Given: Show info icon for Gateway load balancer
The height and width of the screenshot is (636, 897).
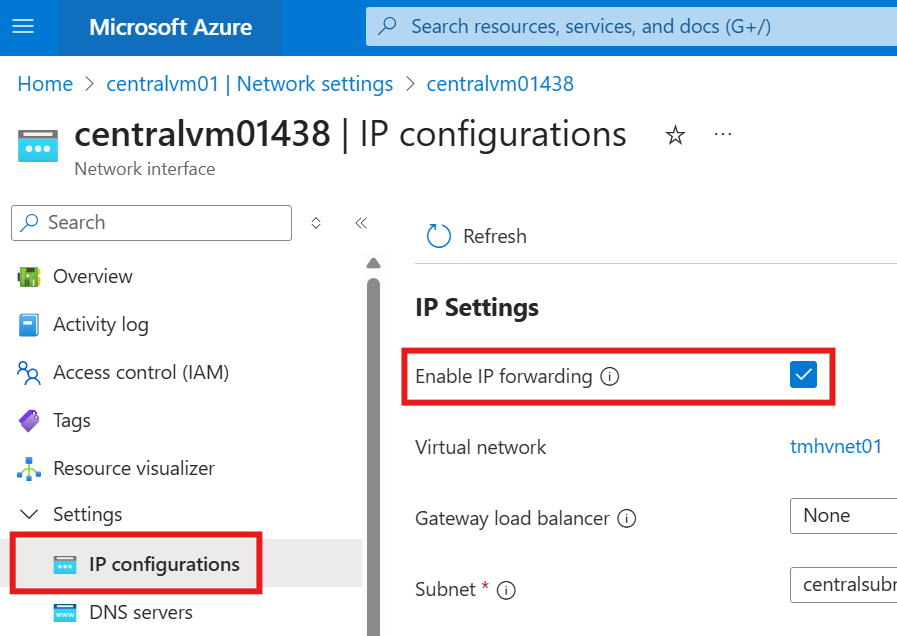Looking at the screenshot, I should pos(626,518).
